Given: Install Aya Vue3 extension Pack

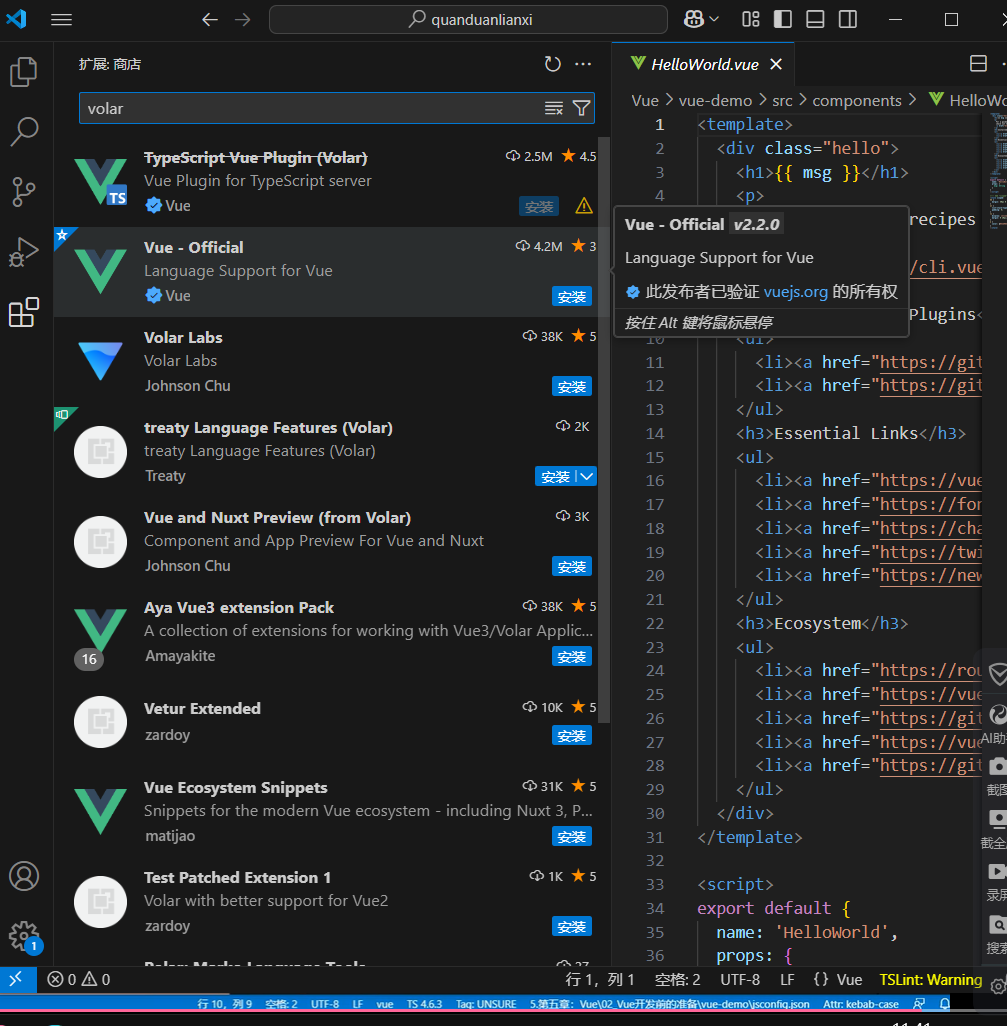Looking at the screenshot, I should pos(572,656).
